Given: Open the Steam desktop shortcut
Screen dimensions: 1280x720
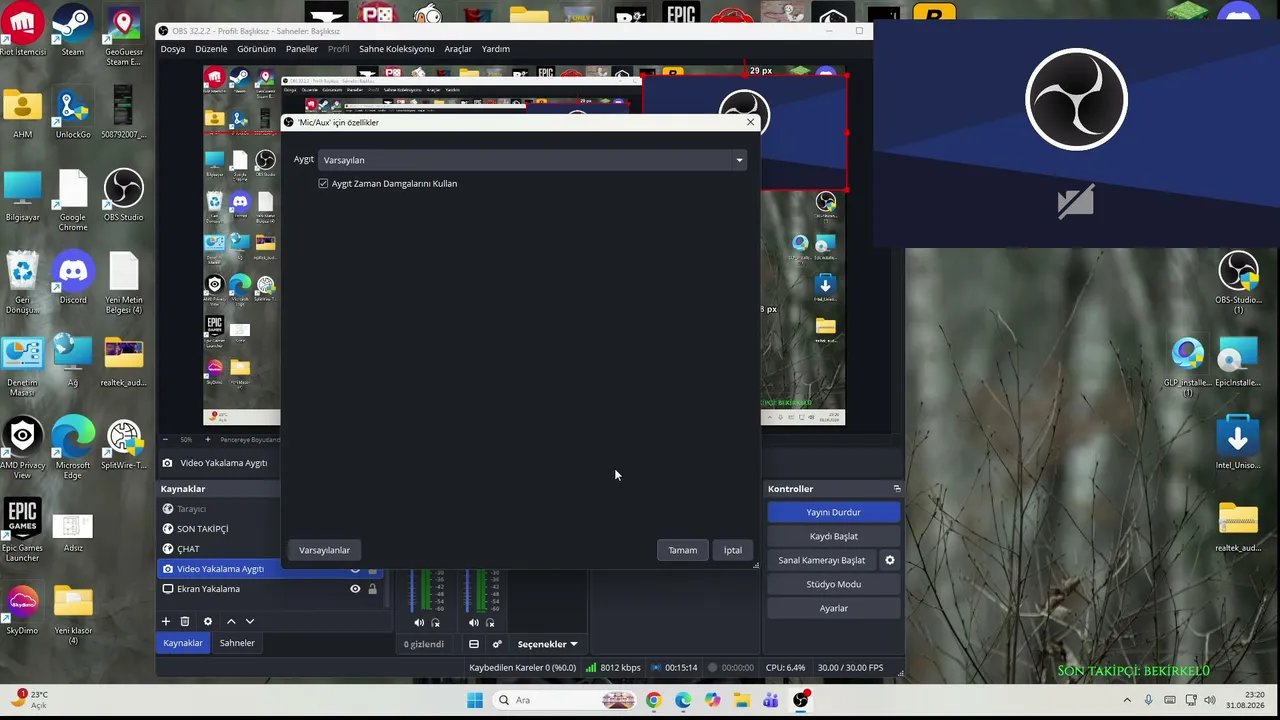Looking at the screenshot, I should (x=73, y=31).
